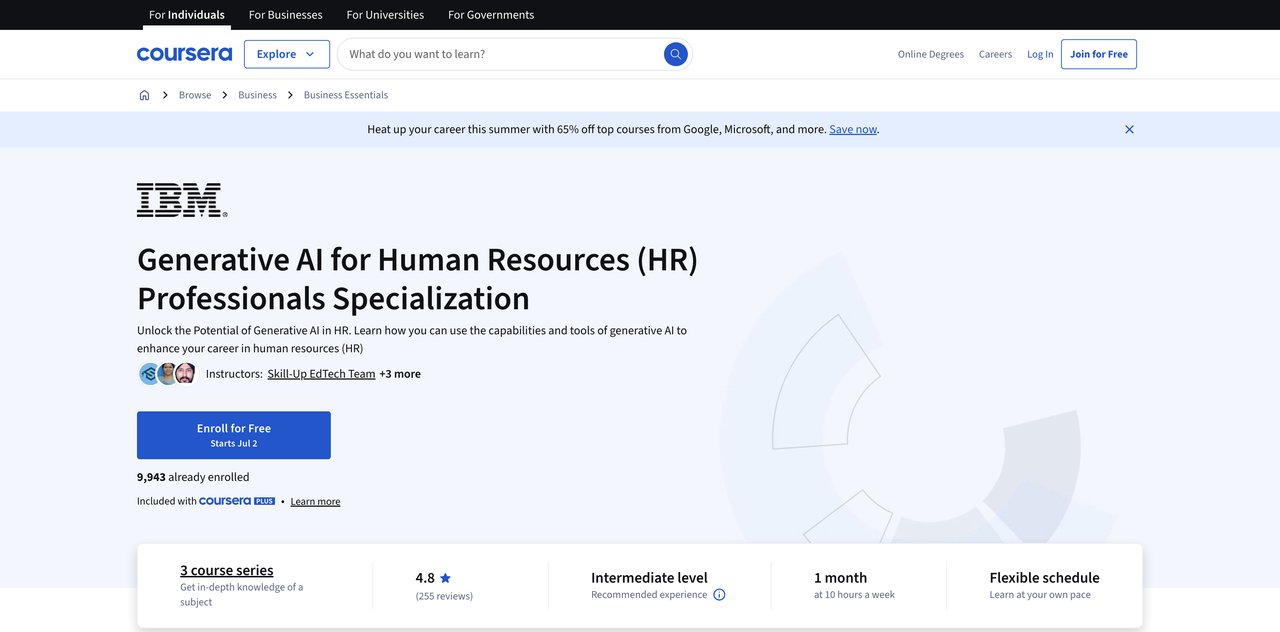Navigate to Business Essentials breadcrumb

(346, 95)
